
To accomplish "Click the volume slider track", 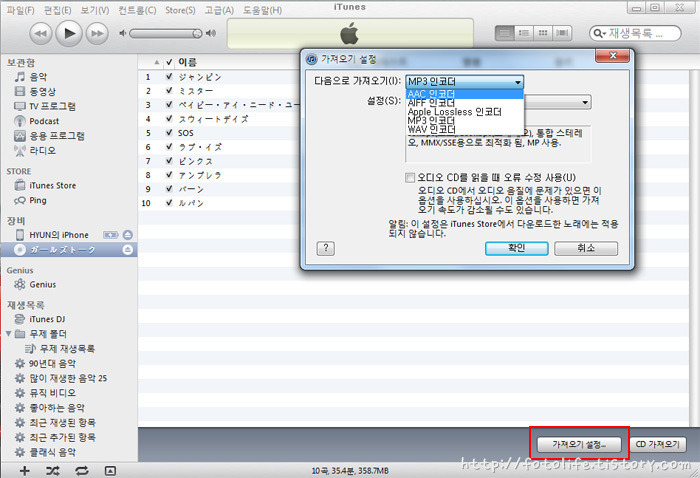I will [x=166, y=33].
